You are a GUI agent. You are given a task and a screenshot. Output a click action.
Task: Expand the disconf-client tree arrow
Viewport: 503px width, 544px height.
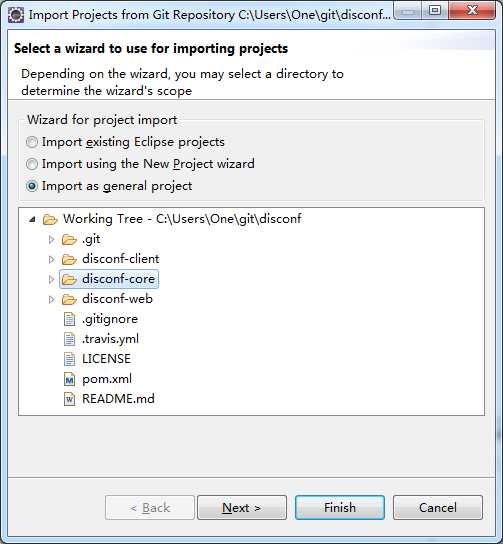pyautogui.click(x=51, y=259)
